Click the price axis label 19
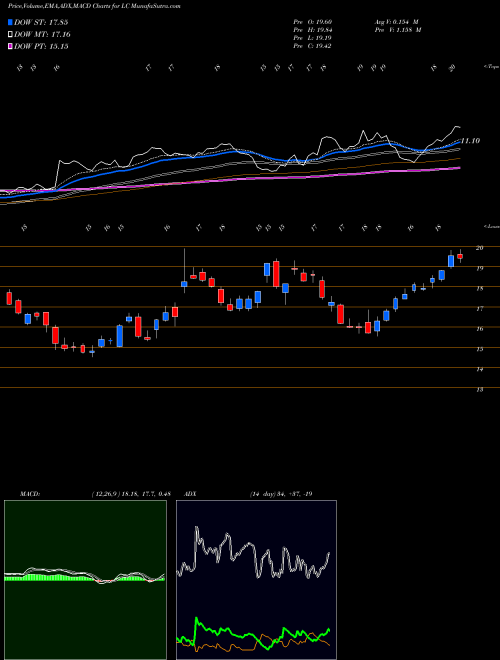 click(479, 268)
